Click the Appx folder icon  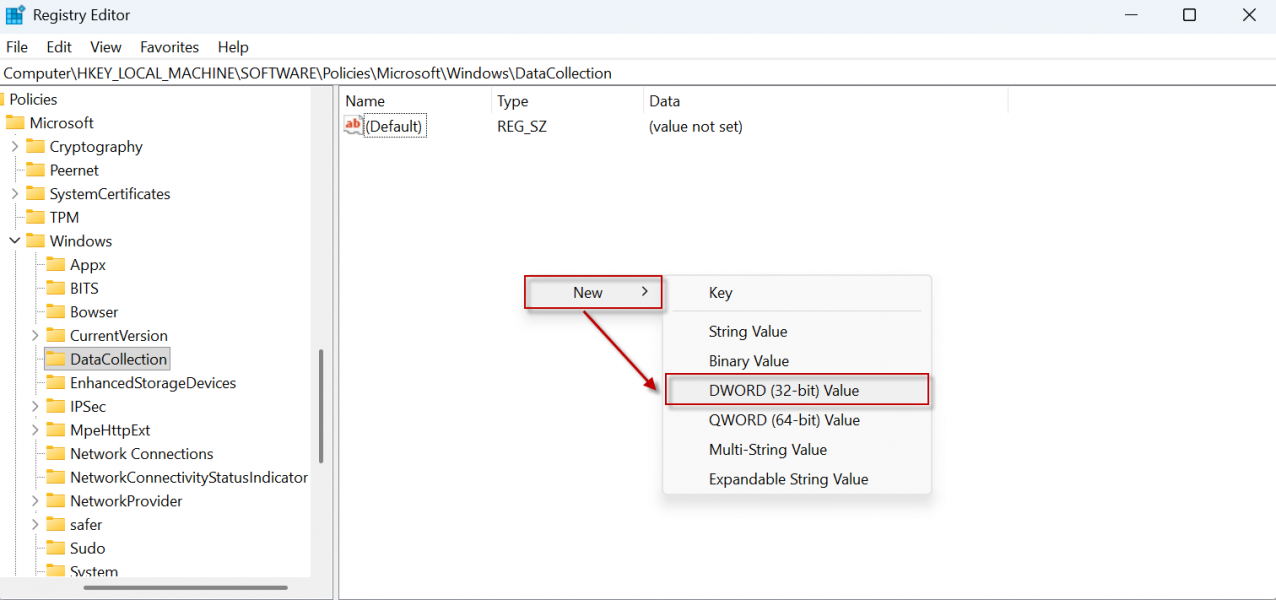55,265
